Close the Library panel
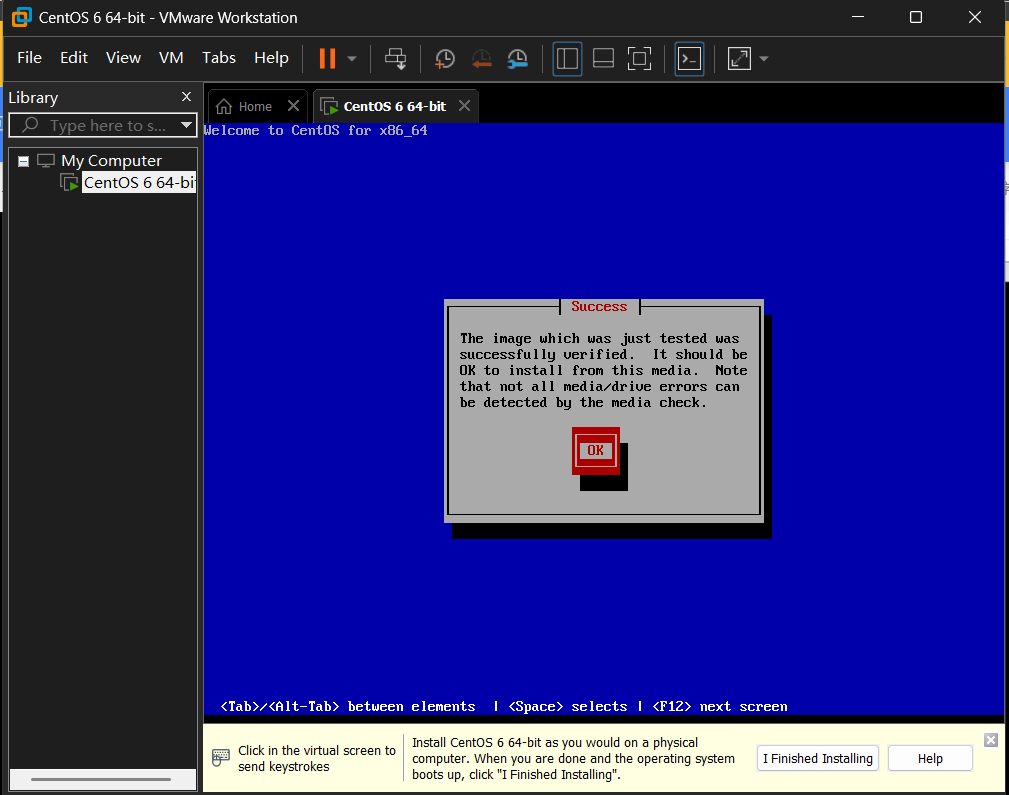Screen dimensions: 1009x795 click(x=187, y=97)
